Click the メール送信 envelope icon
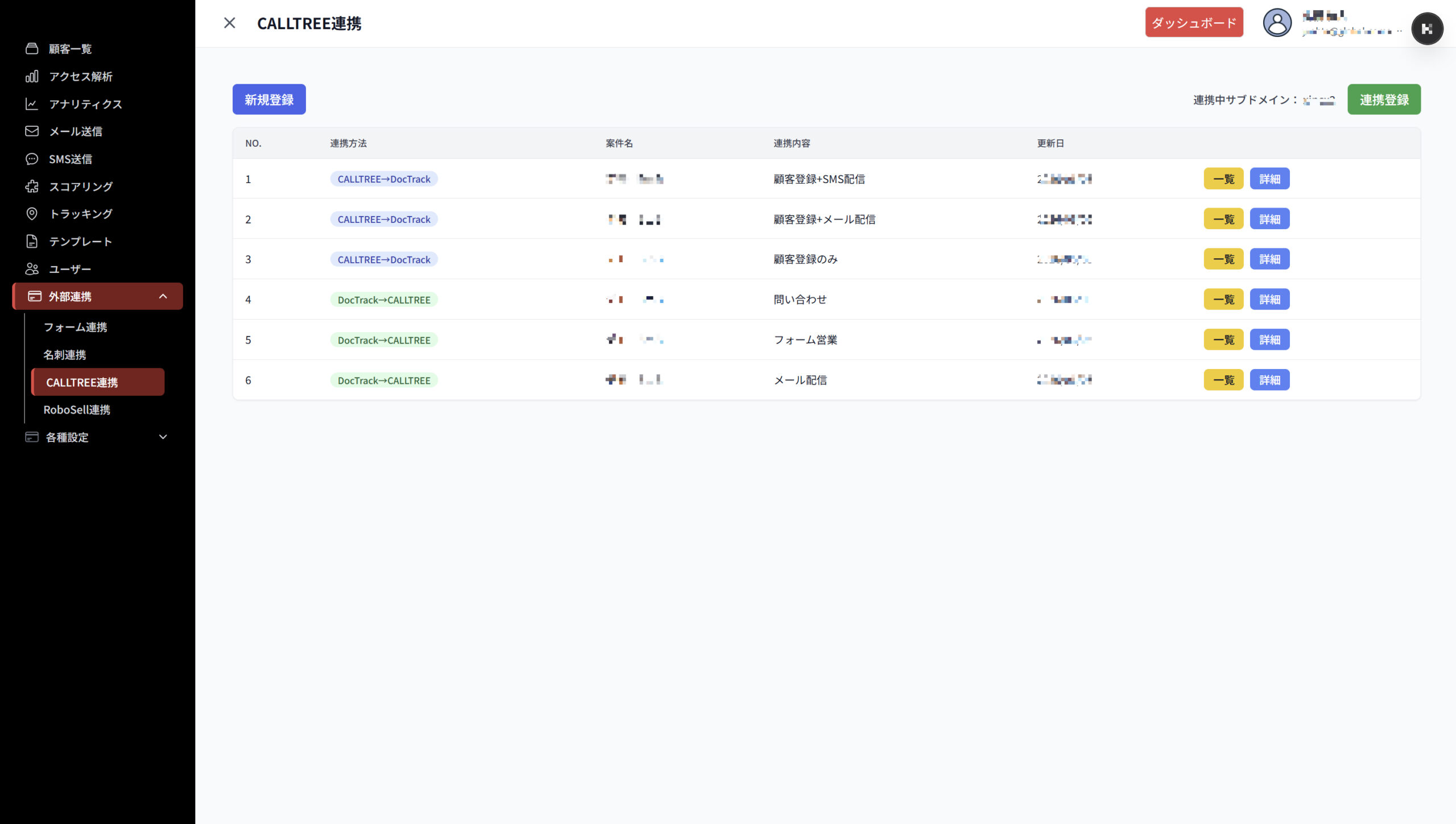This screenshot has height=824, width=1456. 32,131
